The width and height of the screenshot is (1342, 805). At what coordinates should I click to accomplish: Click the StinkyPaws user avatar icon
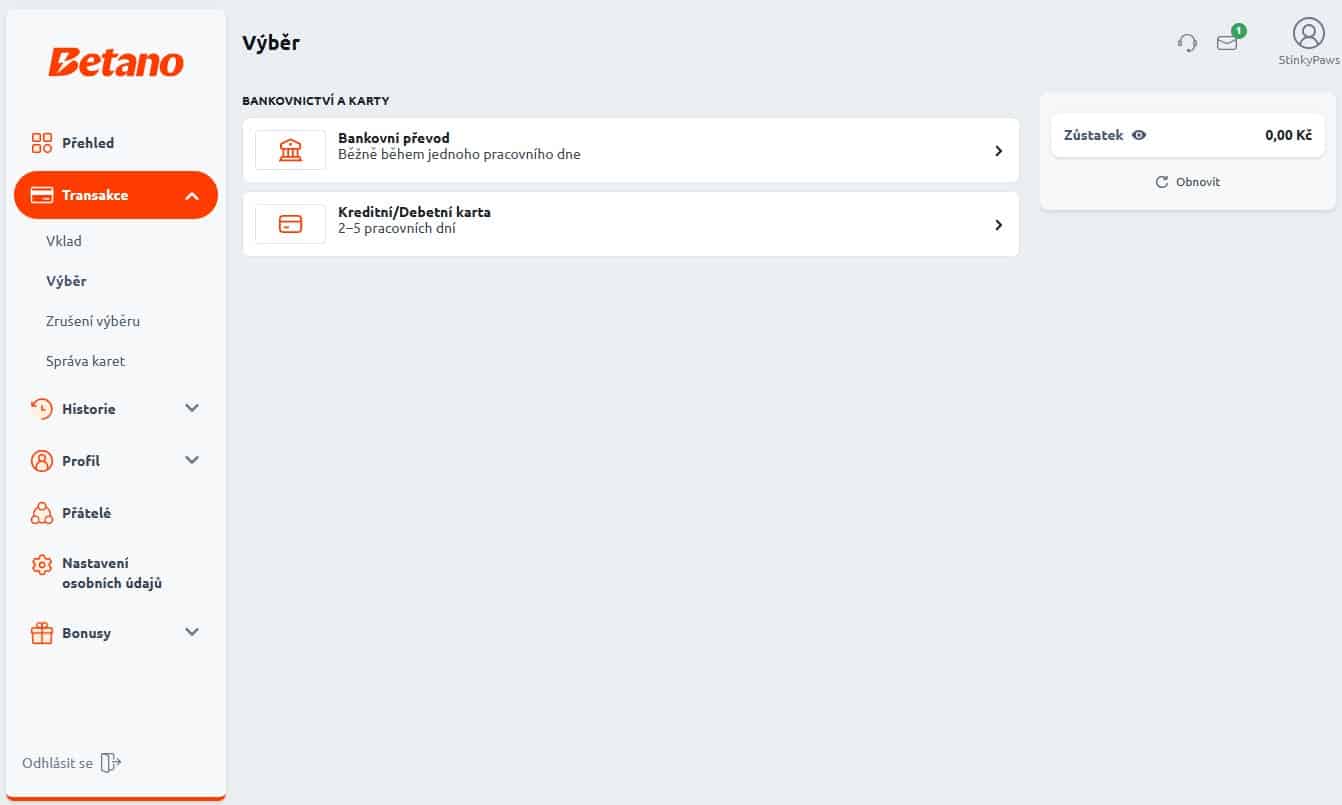1308,33
